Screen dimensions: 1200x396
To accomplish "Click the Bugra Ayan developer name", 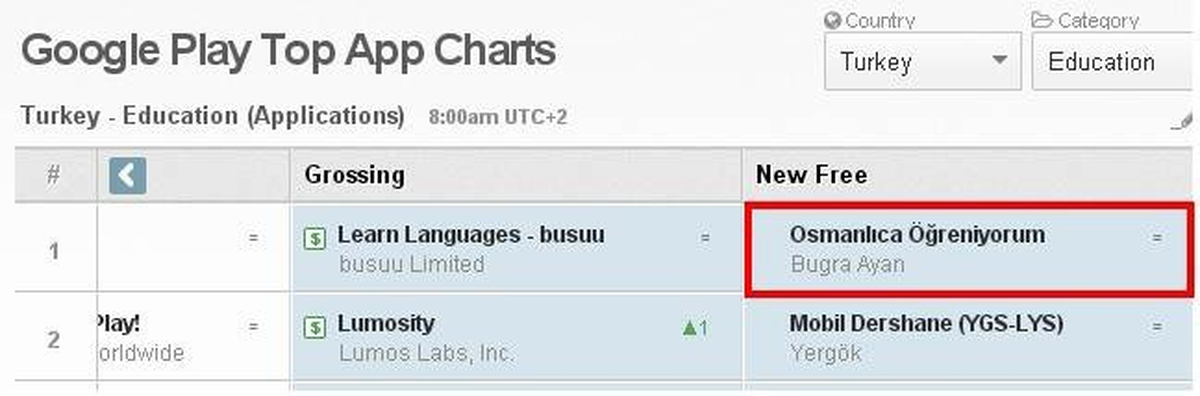I will 847,266.
